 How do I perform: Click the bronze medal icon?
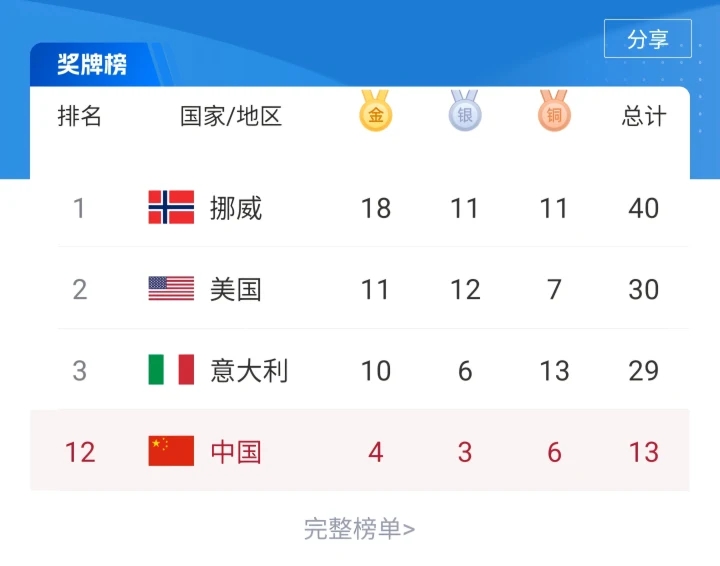[554, 112]
